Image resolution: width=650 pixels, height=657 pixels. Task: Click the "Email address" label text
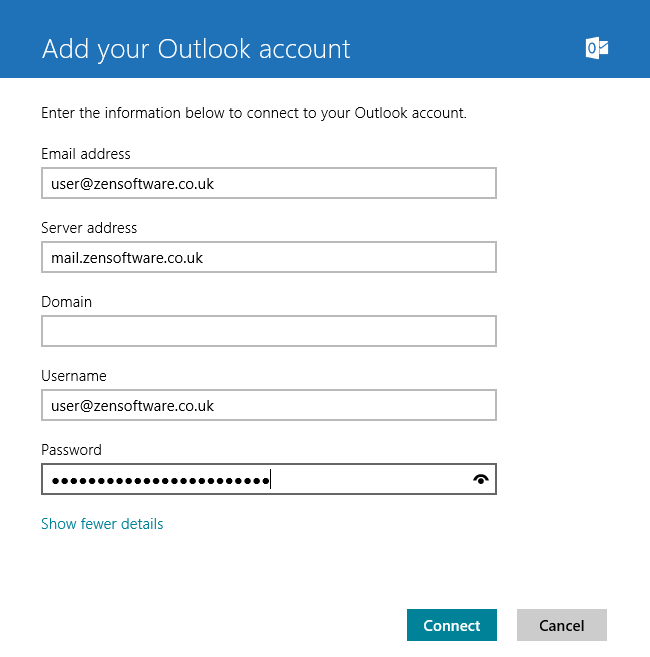(86, 154)
